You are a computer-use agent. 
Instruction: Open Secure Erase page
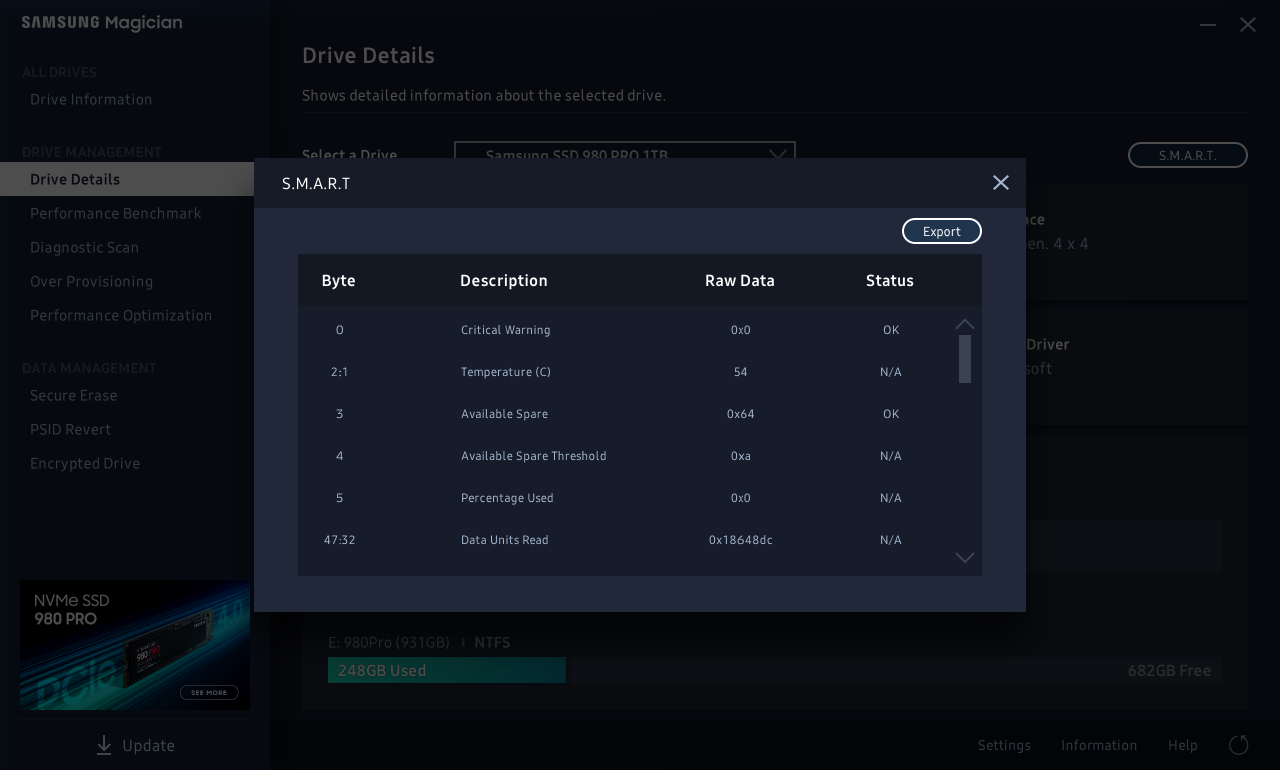pos(74,395)
